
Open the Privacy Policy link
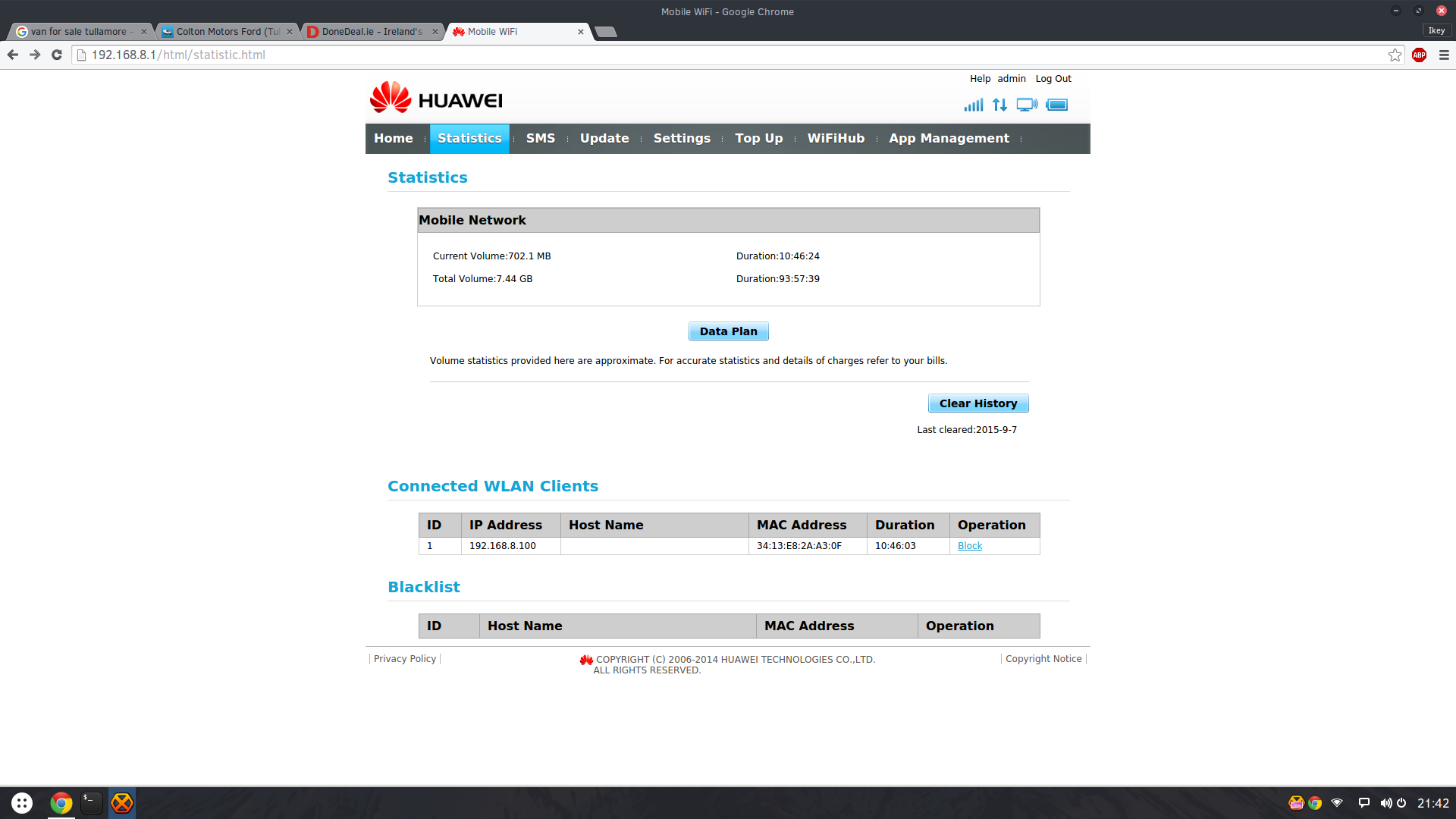click(405, 659)
